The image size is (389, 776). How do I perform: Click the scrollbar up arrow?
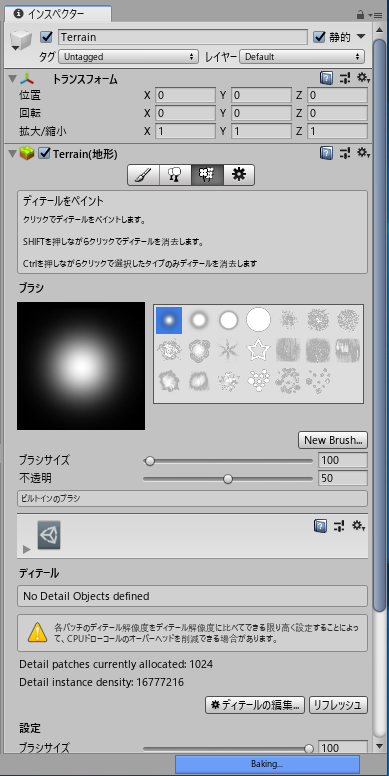tap(380, 30)
